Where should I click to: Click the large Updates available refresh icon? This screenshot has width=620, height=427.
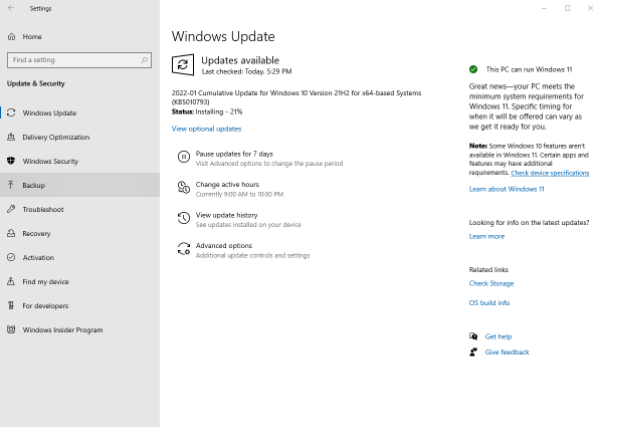click(183, 65)
